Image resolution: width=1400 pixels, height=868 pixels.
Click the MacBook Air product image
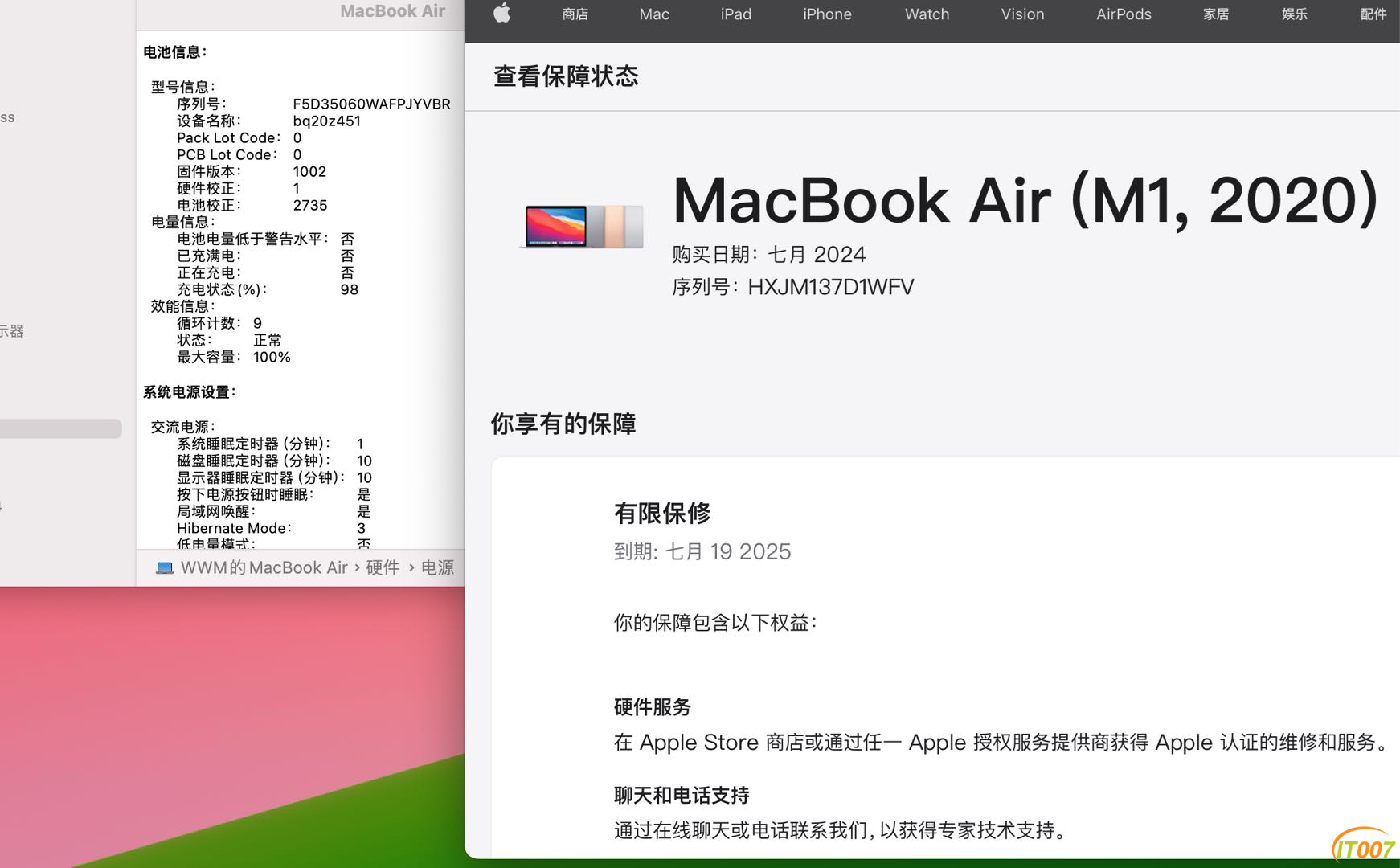[x=583, y=227]
